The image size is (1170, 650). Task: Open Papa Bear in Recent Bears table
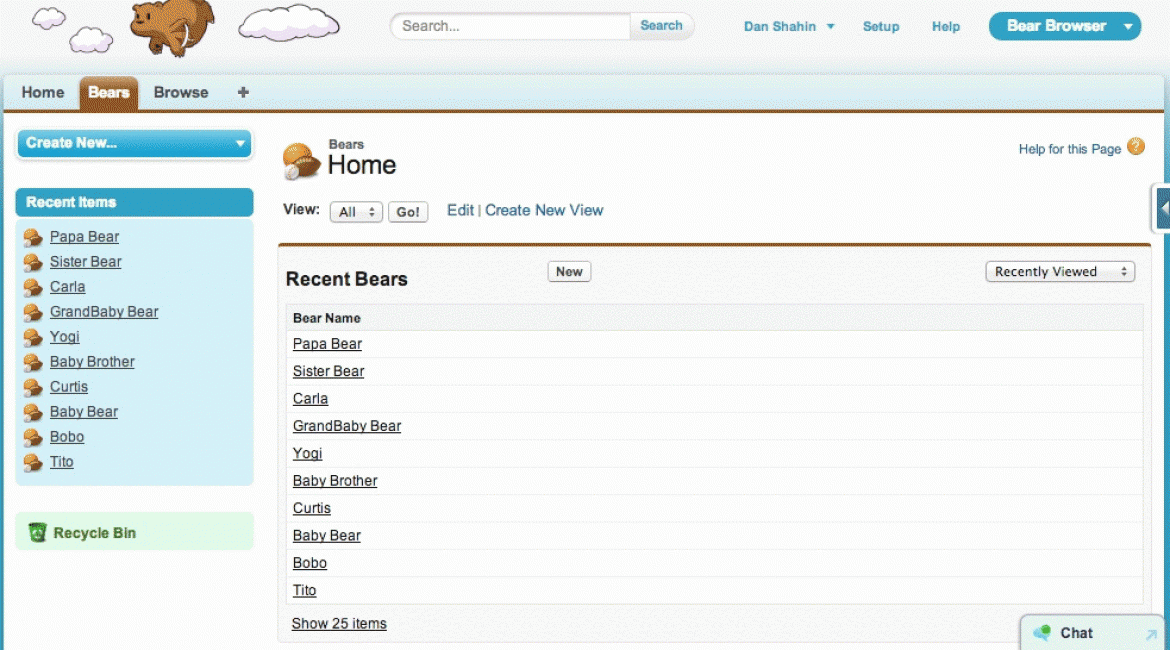[x=327, y=344]
